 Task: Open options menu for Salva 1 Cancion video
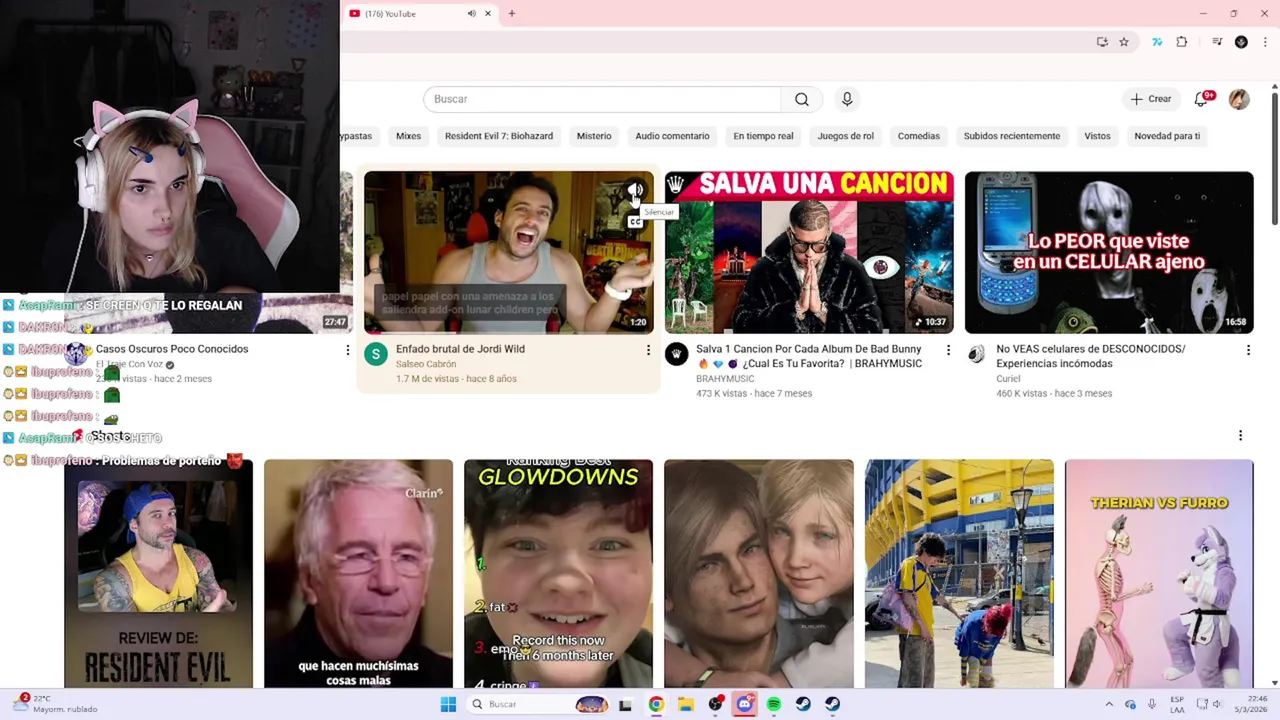tap(948, 350)
